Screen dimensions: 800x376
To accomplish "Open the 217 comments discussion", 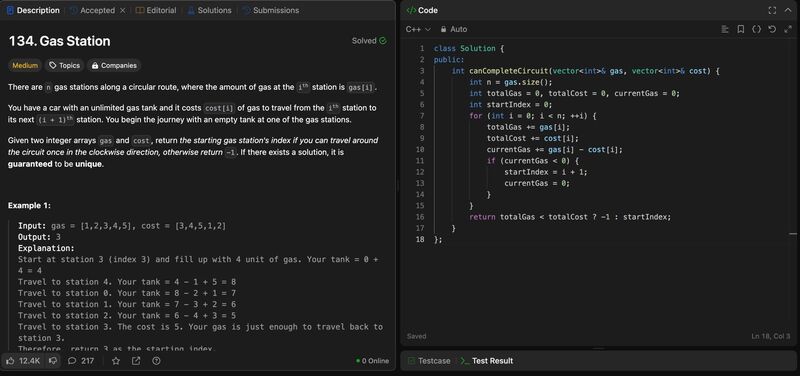I will [81, 361].
